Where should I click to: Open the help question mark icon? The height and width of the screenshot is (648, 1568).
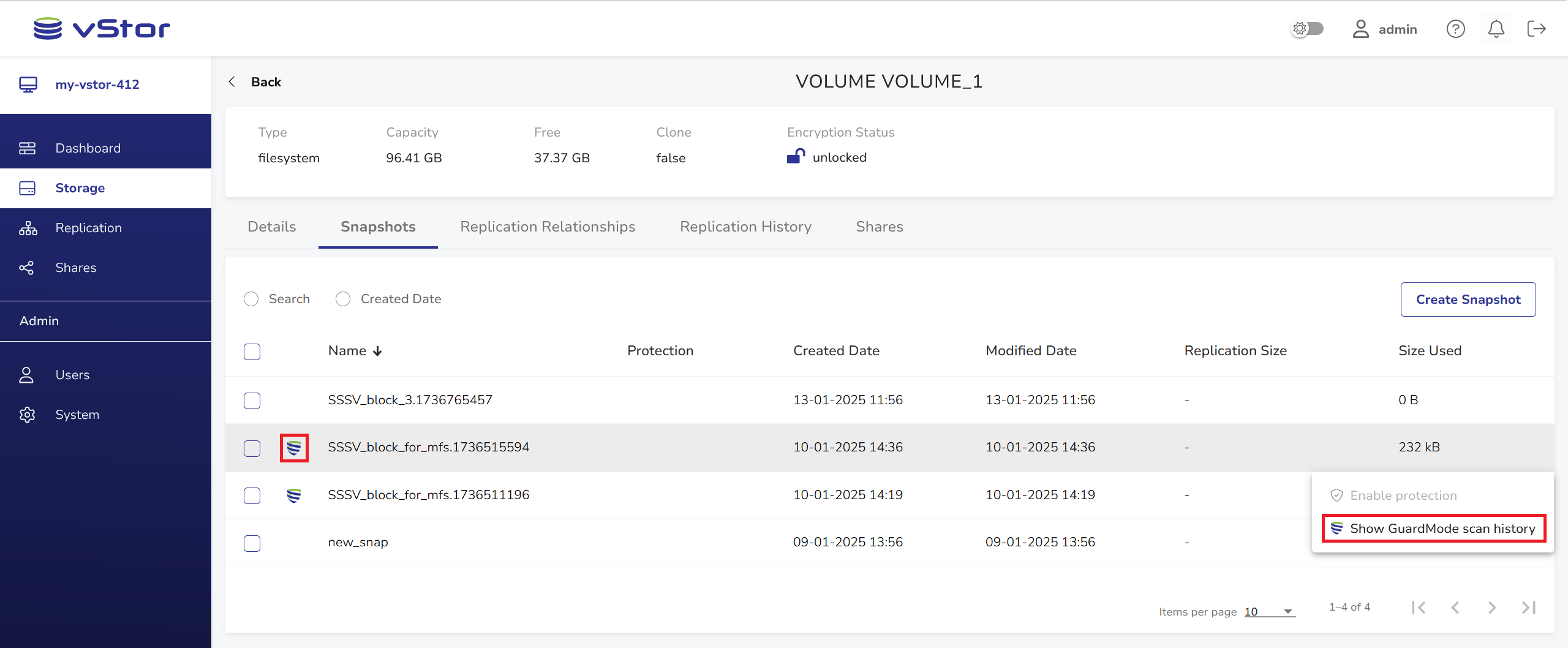coord(1455,29)
